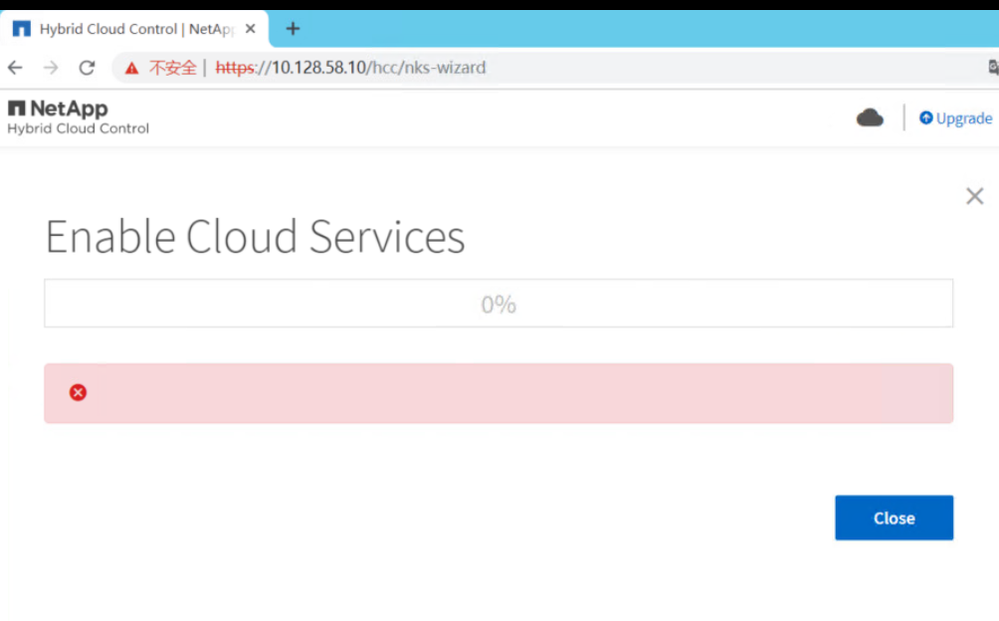
Task: Click the translate icon in the address bar
Action: [992, 68]
